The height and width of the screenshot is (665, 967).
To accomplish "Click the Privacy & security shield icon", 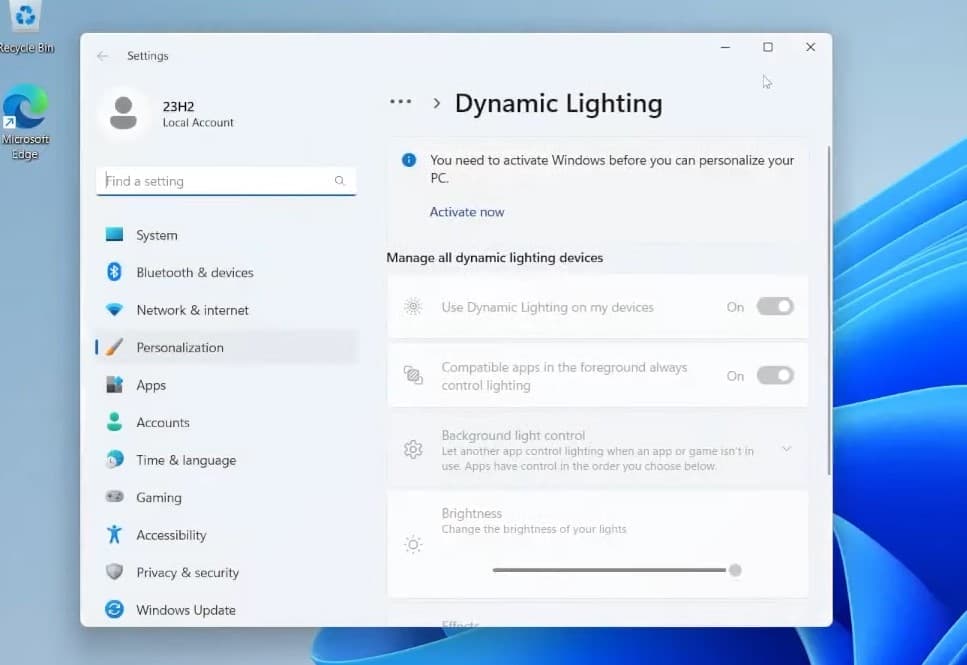I will 114,572.
